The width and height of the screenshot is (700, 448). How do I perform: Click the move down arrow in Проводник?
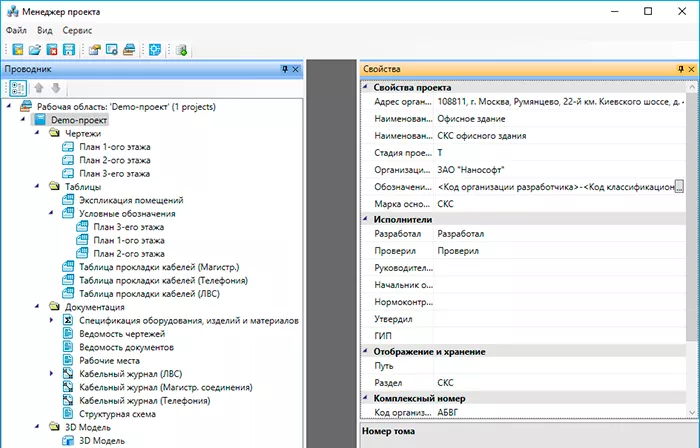56,88
